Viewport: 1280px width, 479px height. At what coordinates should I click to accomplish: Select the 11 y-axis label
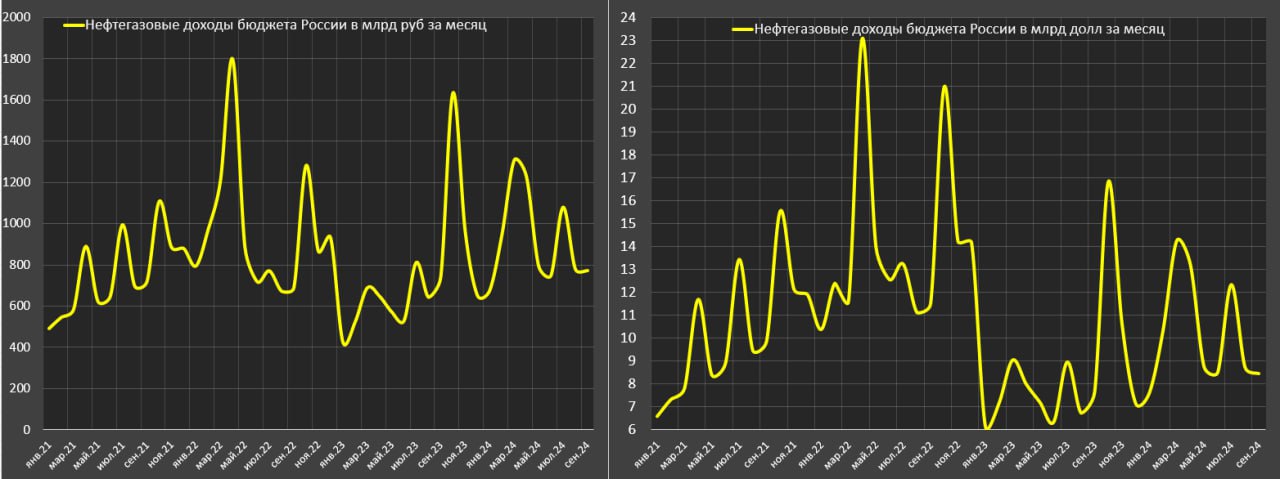(629, 315)
